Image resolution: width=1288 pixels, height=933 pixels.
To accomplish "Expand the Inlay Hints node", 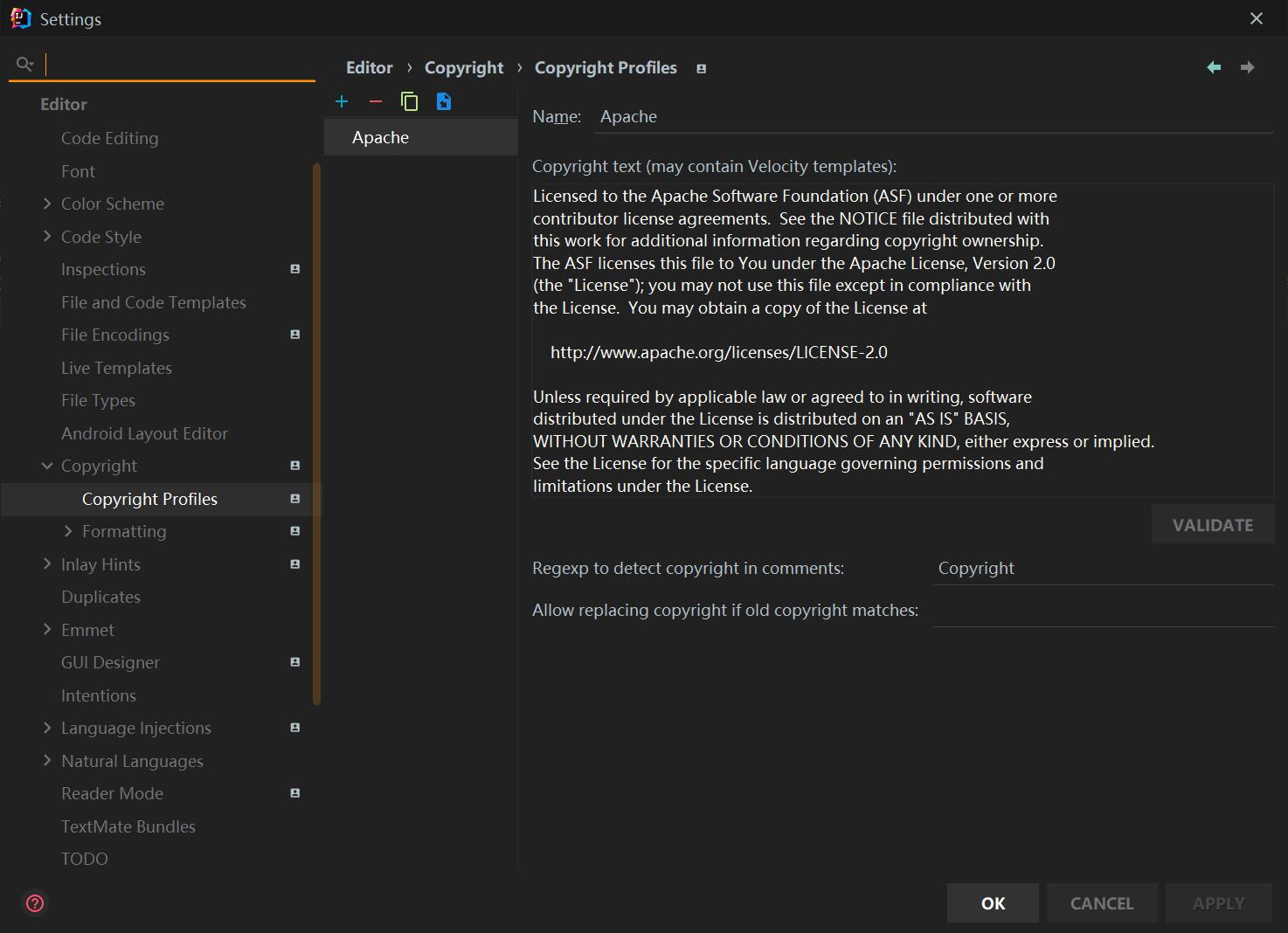I will coord(47,564).
